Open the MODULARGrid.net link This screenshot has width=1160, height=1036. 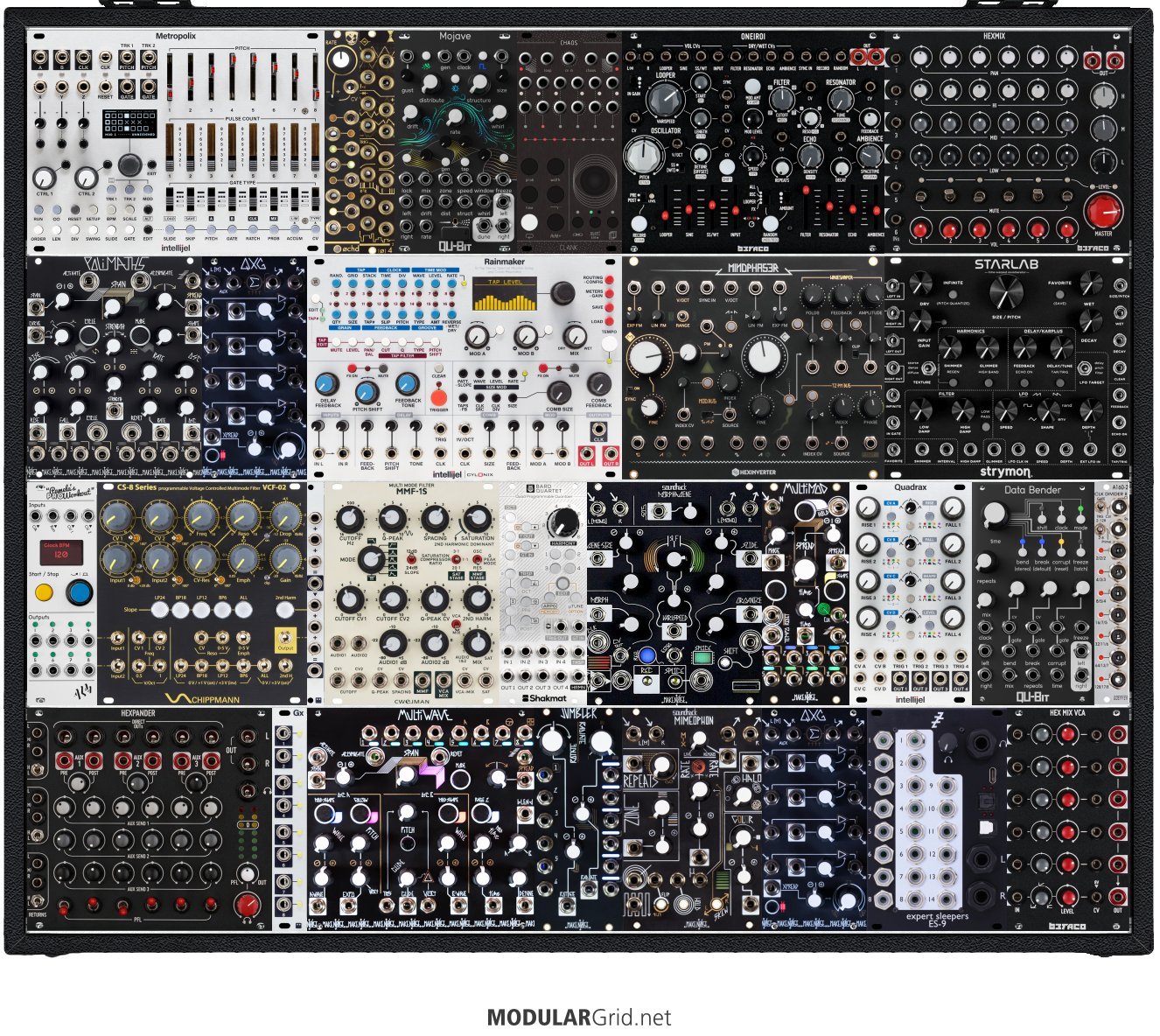pos(579,1018)
